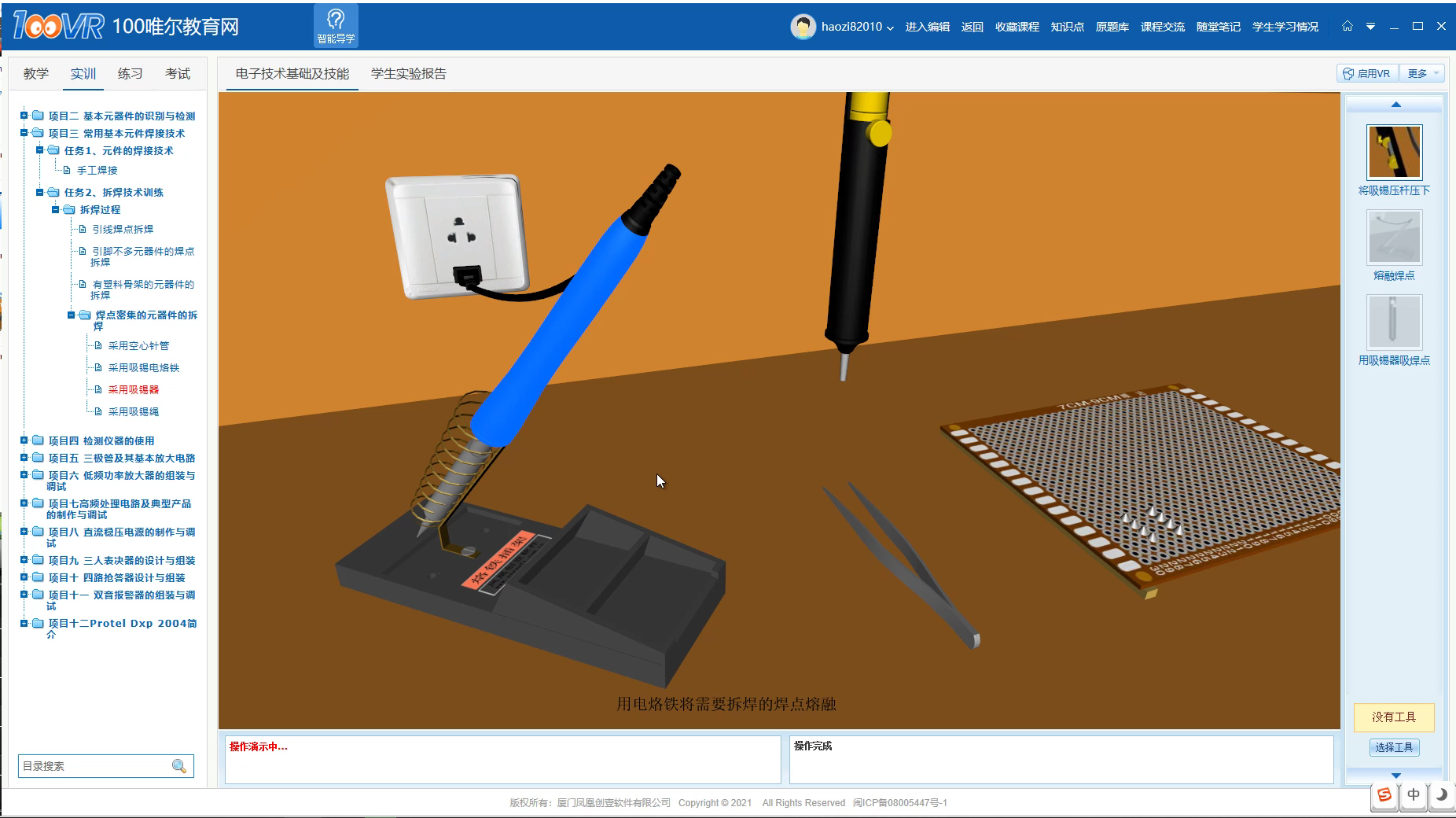Open the haozi82010 user dropdown
The image size is (1456, 818).
pyautogui.click(x=857, y=27)
